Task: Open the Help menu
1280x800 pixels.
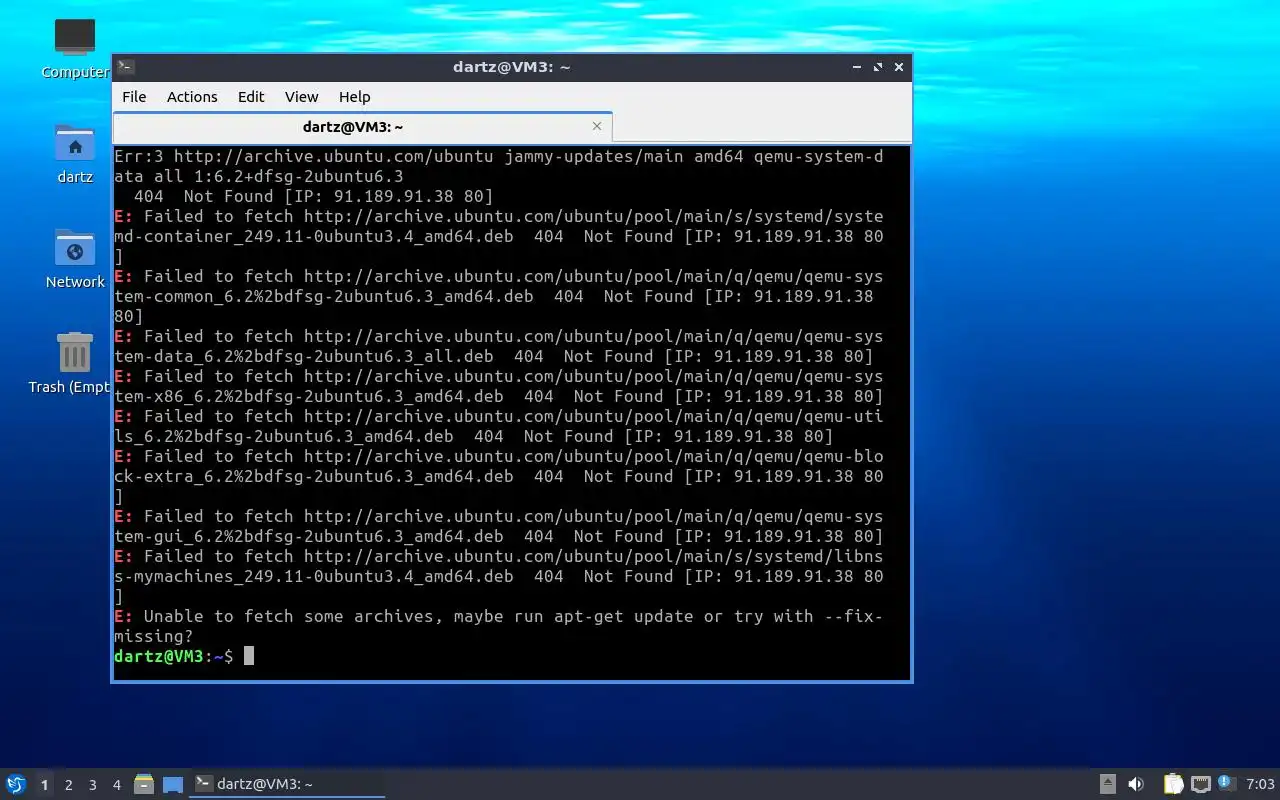Action: 355,97
